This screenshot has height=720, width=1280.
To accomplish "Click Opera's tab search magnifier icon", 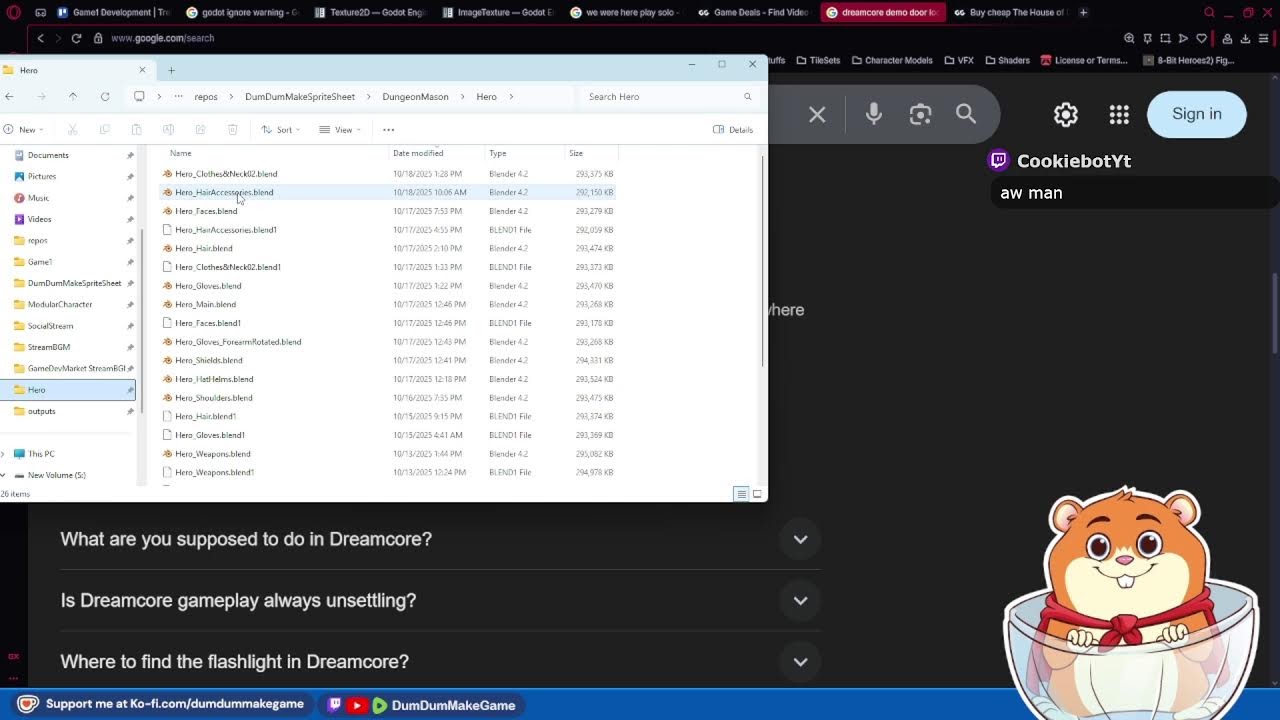I will pyautogui.click(x=1209, y=13).
